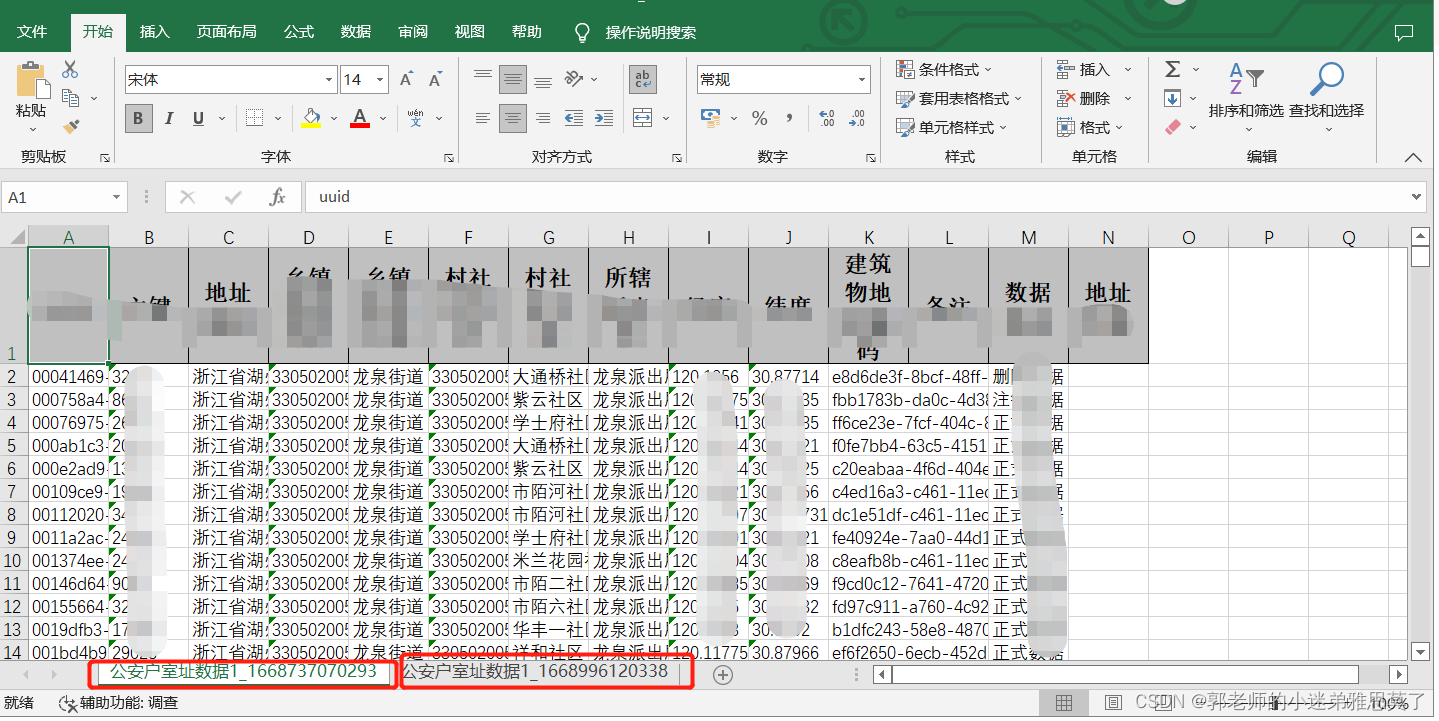Switch to the 插入 ribbon tab

[154, 31]
